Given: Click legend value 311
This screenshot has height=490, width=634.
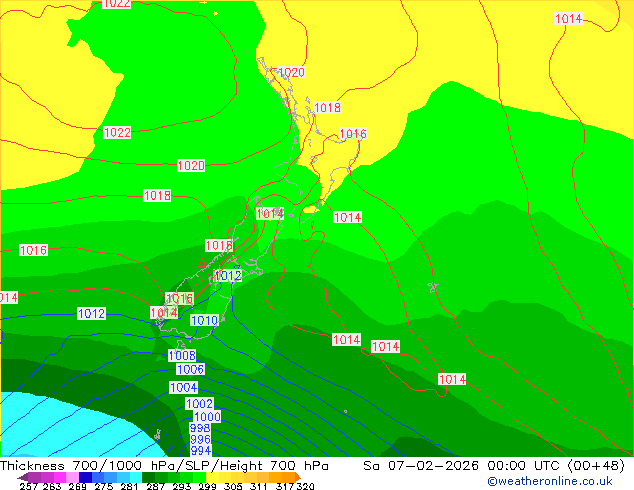Looking at the screenshot, I should [x=259, y=486].
